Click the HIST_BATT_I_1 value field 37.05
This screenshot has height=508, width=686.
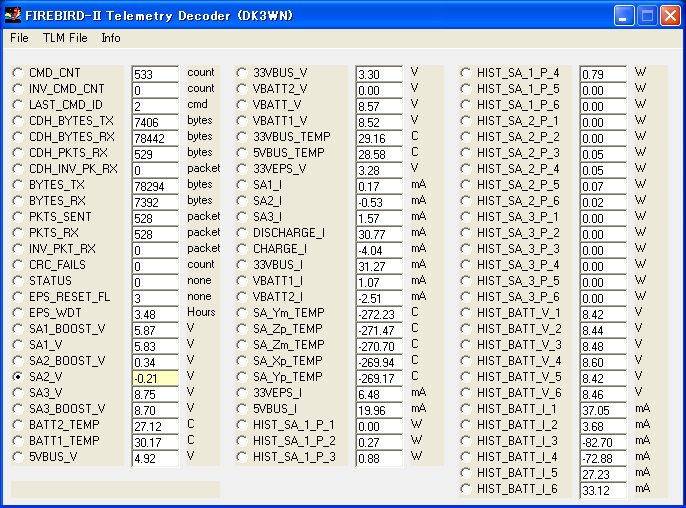point(603,410)
